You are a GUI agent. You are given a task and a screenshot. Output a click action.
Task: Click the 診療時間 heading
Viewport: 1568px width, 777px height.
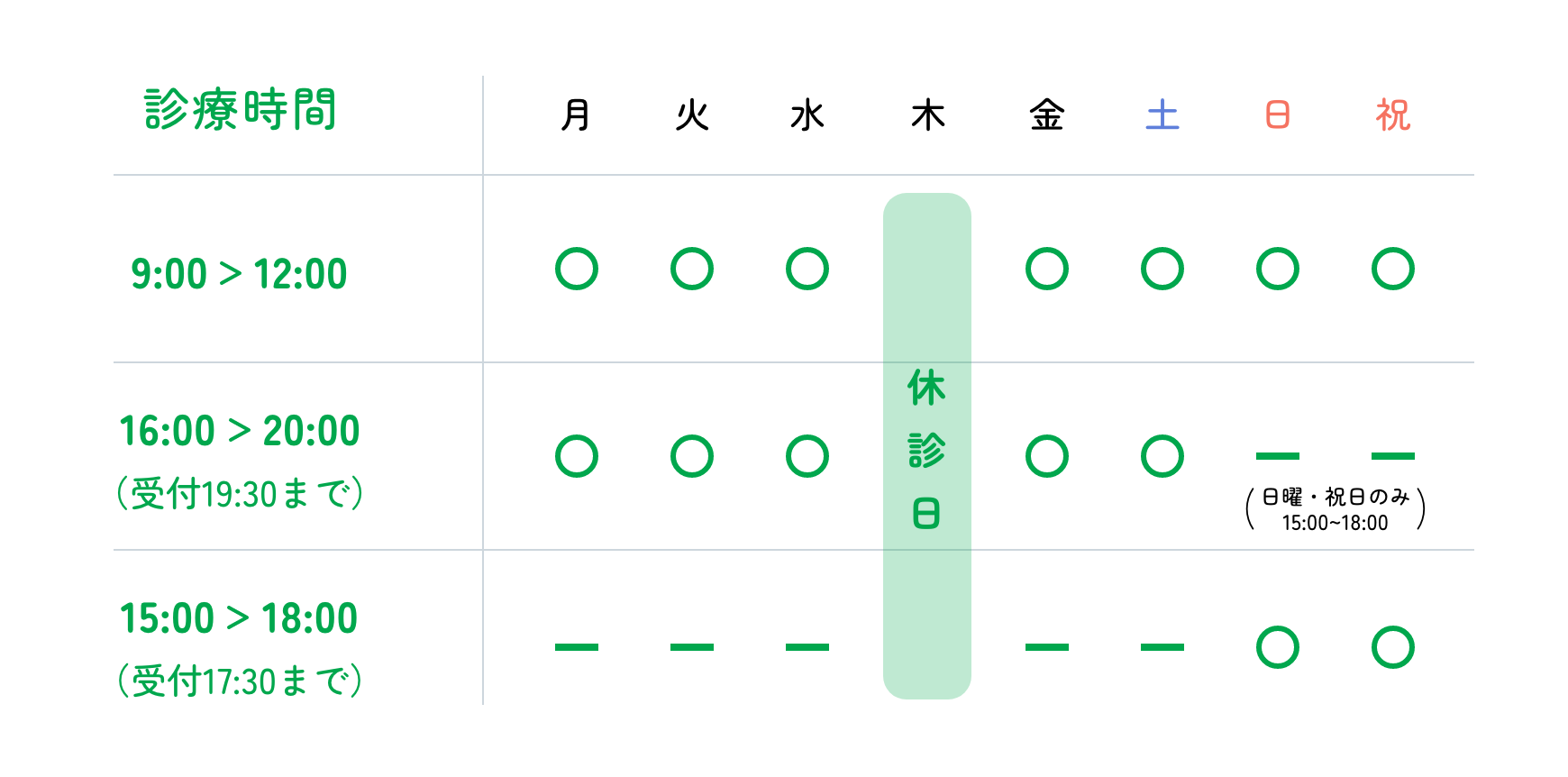[x=241, y=110]
